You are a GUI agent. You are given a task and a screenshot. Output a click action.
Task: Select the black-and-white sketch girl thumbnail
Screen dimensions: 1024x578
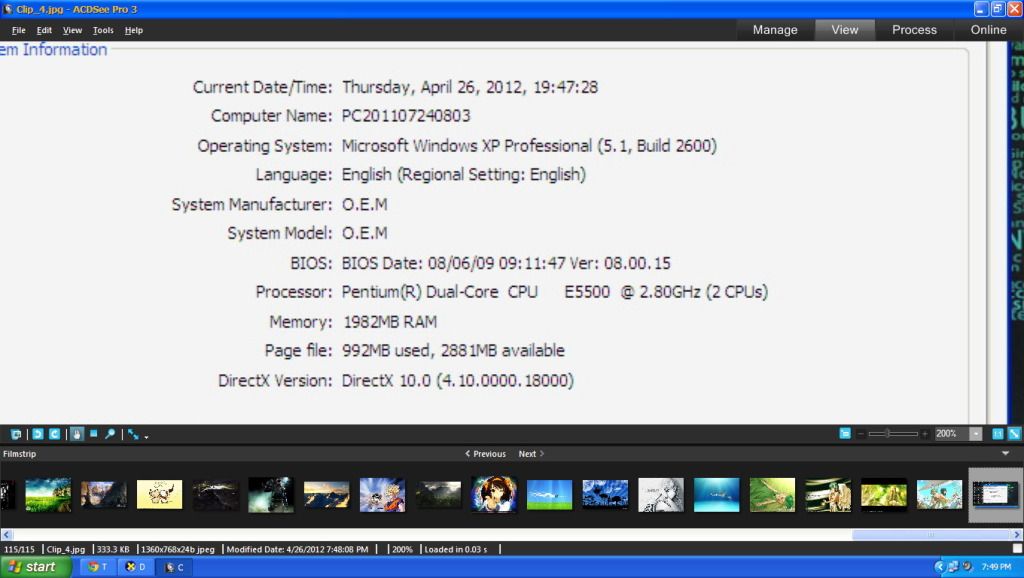661,494
